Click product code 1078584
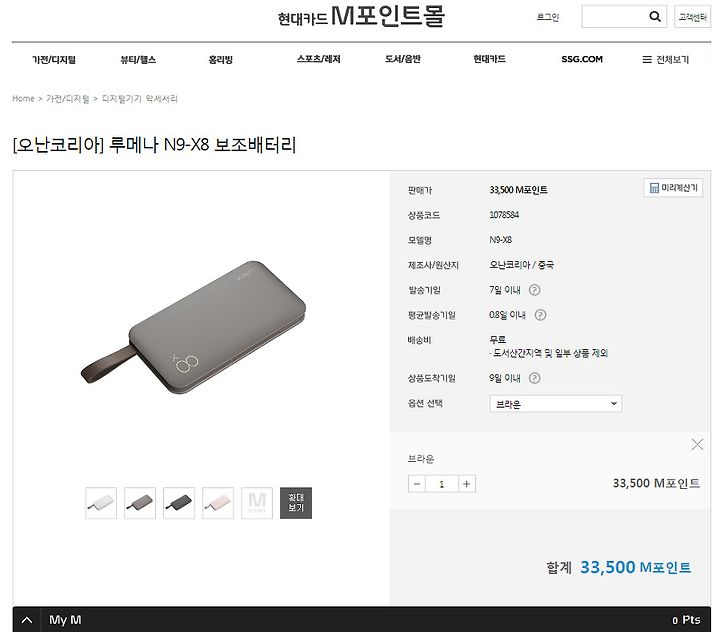This screenshot has width=720, height=632. tap(504, 214)
